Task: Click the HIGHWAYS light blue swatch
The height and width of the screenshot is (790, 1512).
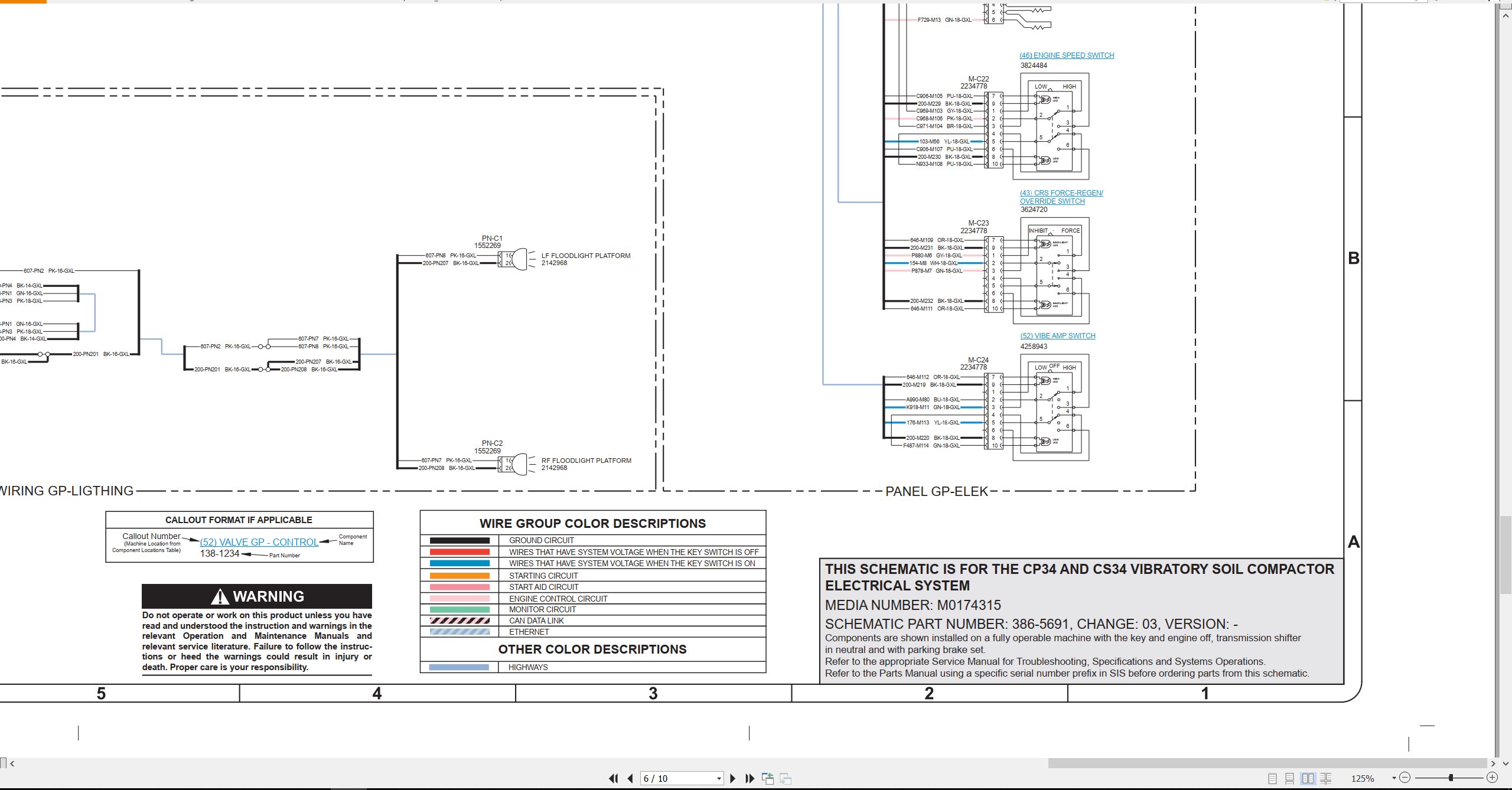Action: click(459, 667)
